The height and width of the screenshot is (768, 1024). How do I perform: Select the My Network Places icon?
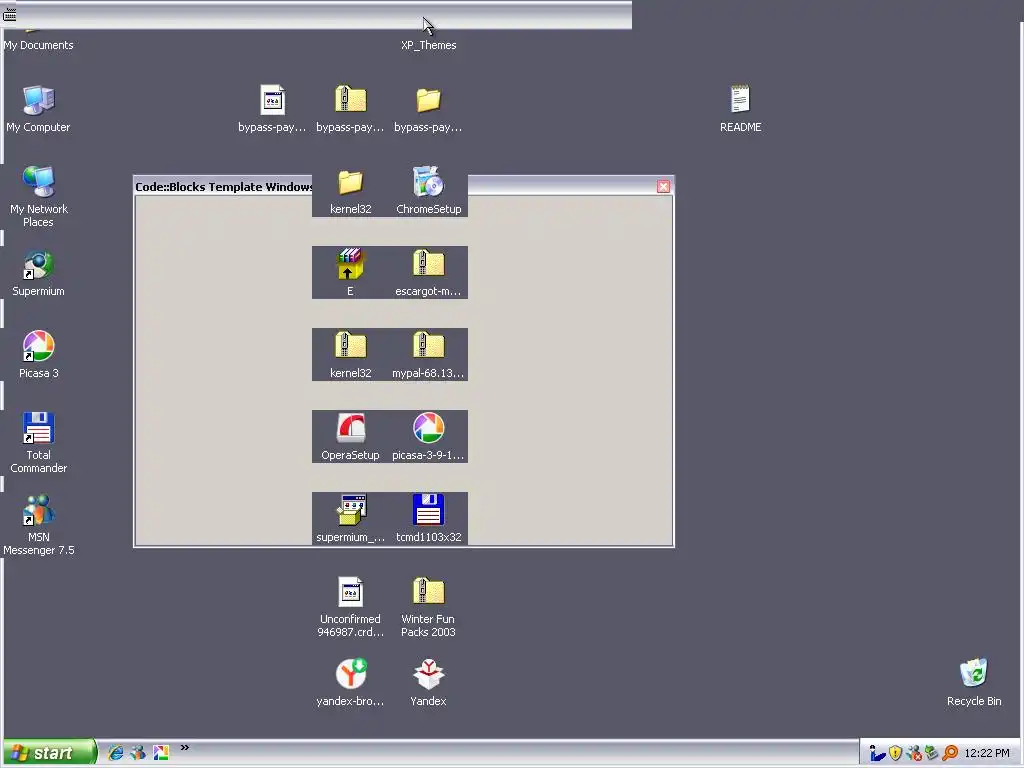coord(39,182)
